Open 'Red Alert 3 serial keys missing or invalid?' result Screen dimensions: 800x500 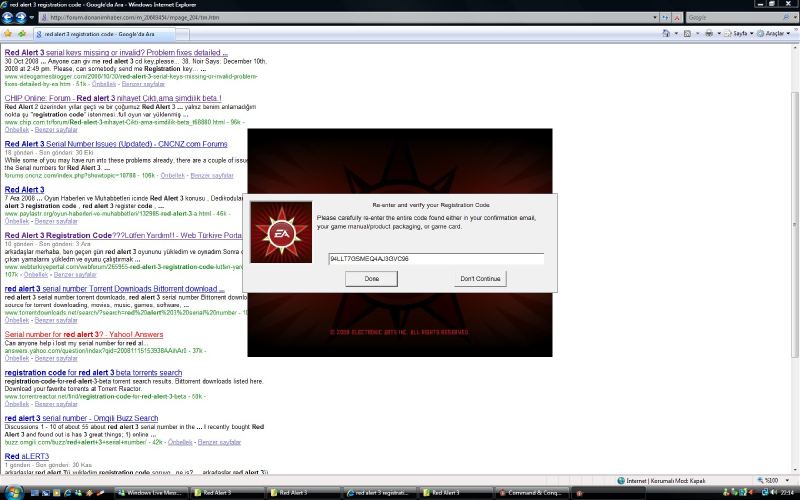116,53
